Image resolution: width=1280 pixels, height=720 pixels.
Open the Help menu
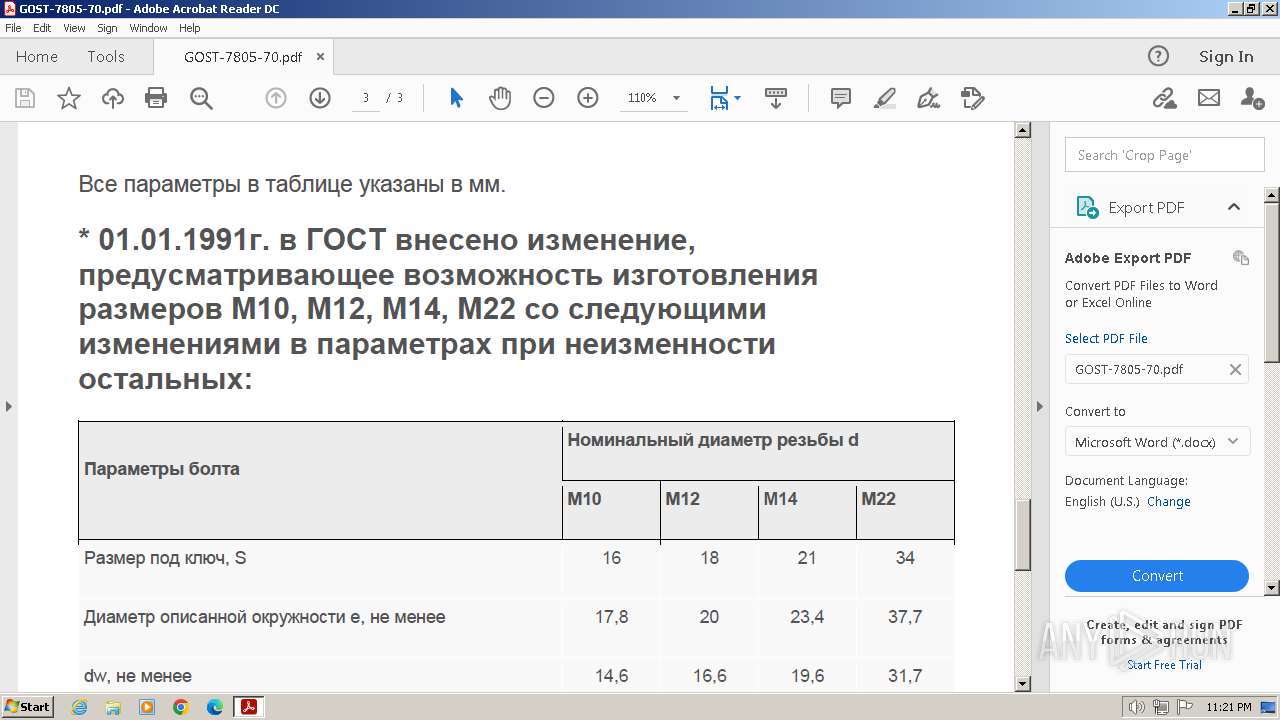189,28
